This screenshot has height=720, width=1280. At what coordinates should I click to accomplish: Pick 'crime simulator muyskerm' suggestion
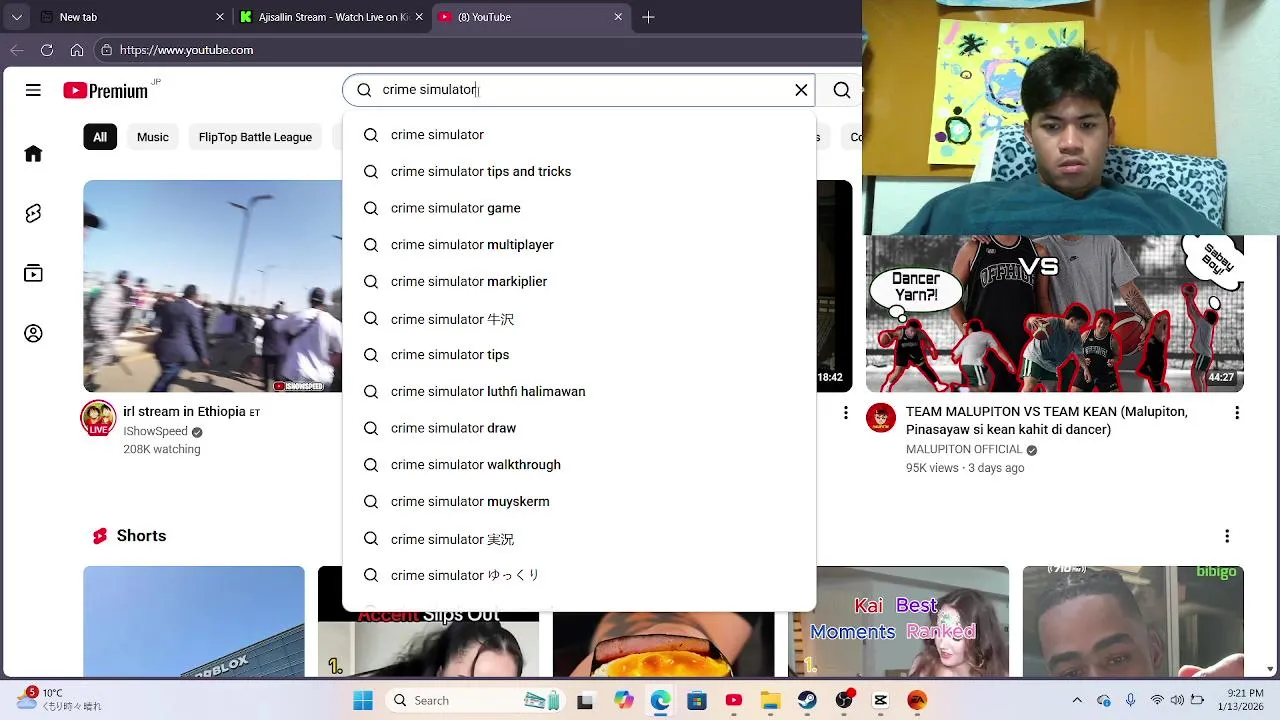[x=579, y=502]
